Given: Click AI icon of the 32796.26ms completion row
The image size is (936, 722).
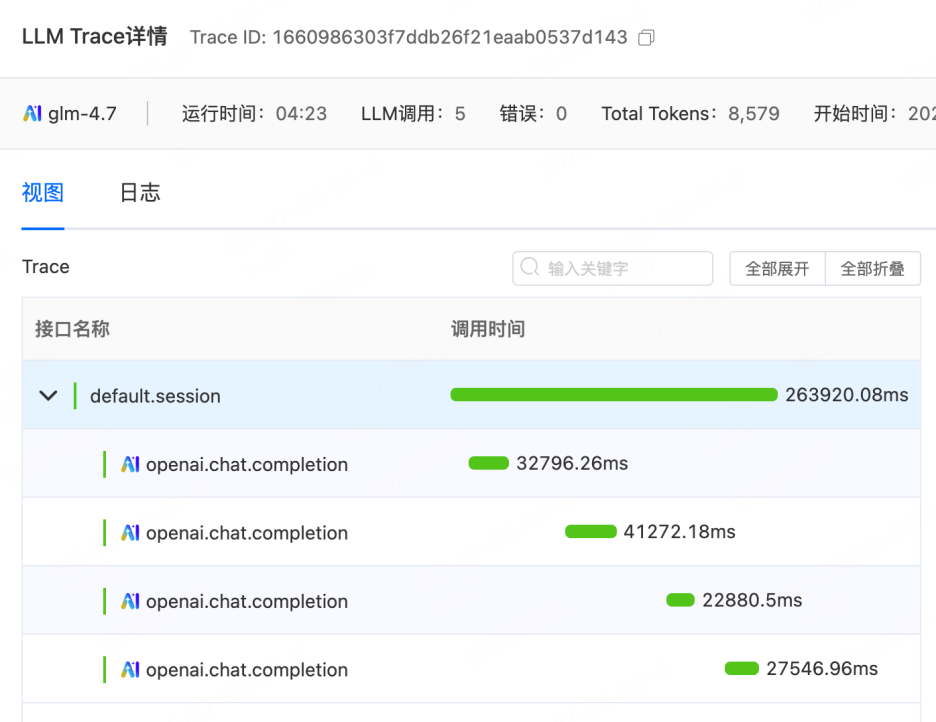Looking at the screenshot, I should 130,464.
